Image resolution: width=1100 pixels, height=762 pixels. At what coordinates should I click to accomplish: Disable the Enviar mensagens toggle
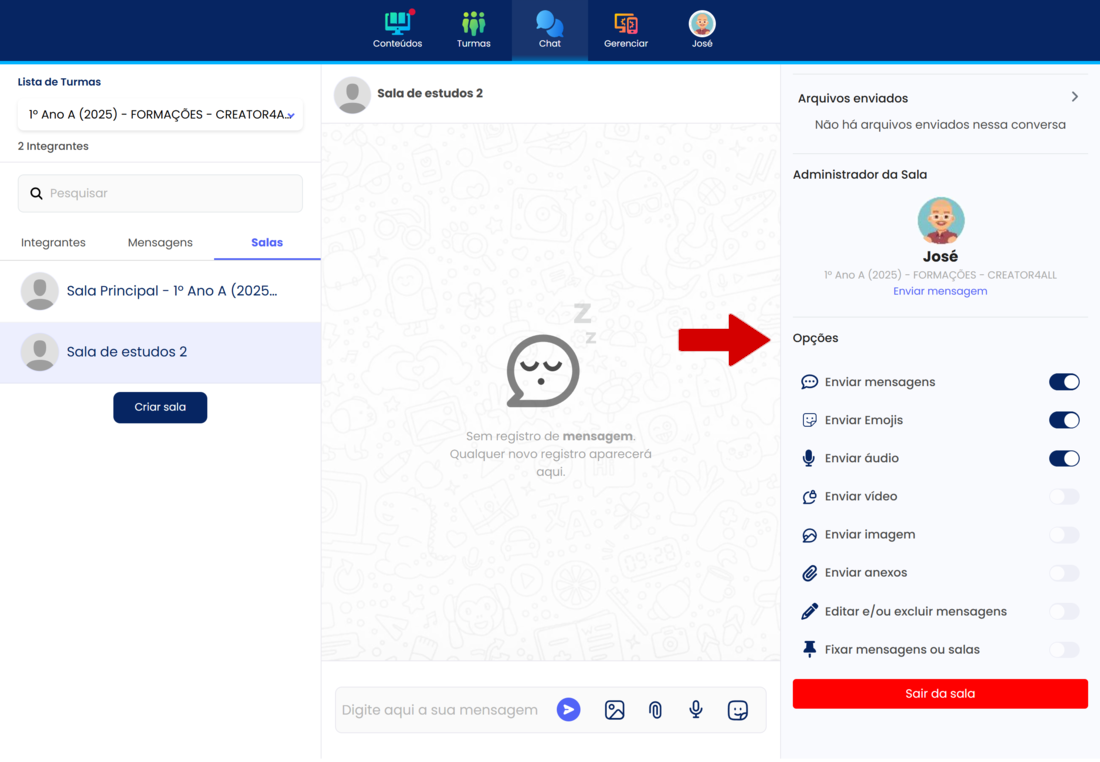[1063, 382]
